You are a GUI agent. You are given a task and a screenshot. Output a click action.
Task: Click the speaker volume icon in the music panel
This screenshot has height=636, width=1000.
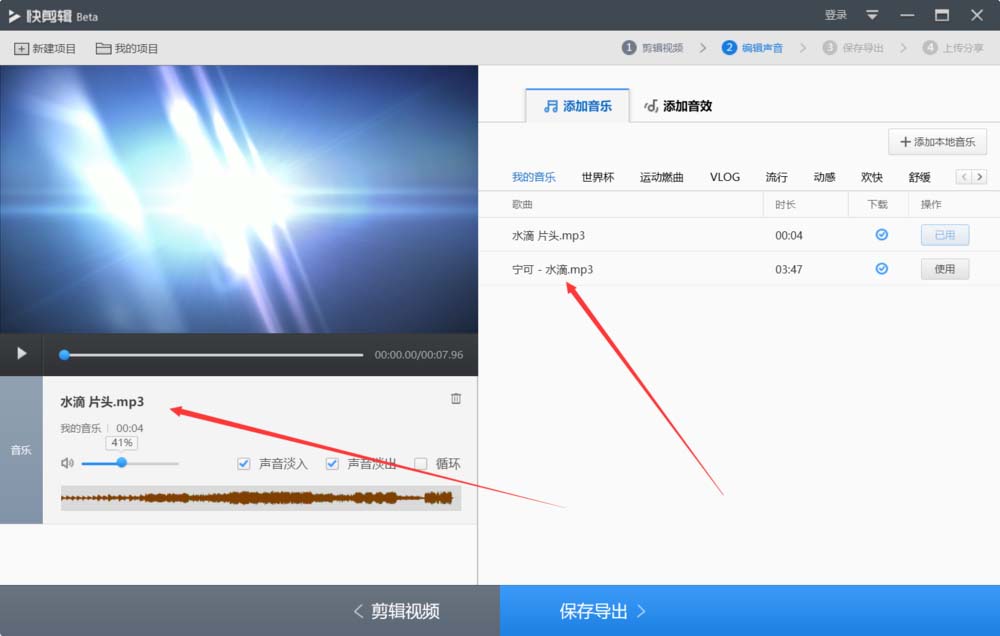[x=66, y=463]
